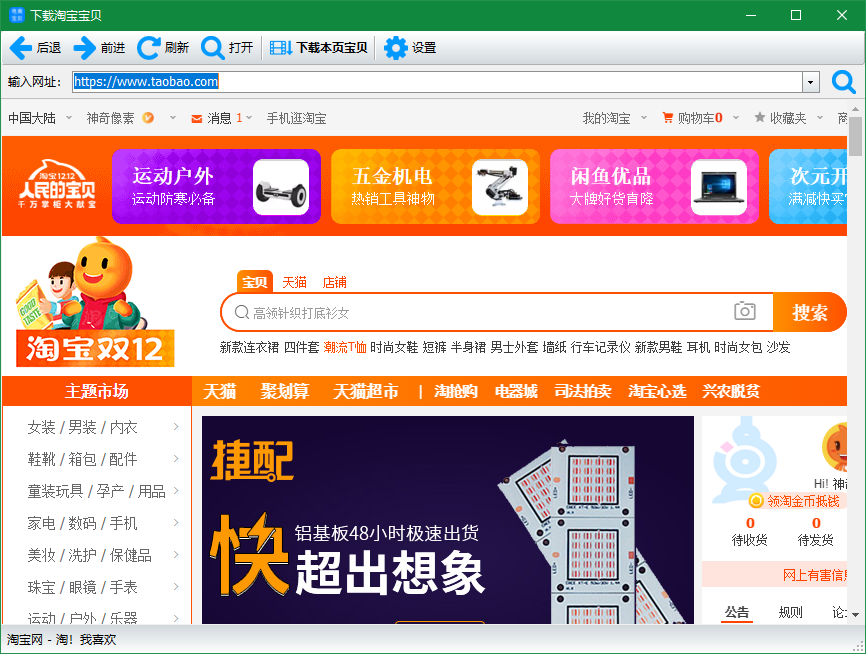The image size is (866, 654).
Task: Open the 天猫 navigation item
Action: tap(219, 392)
